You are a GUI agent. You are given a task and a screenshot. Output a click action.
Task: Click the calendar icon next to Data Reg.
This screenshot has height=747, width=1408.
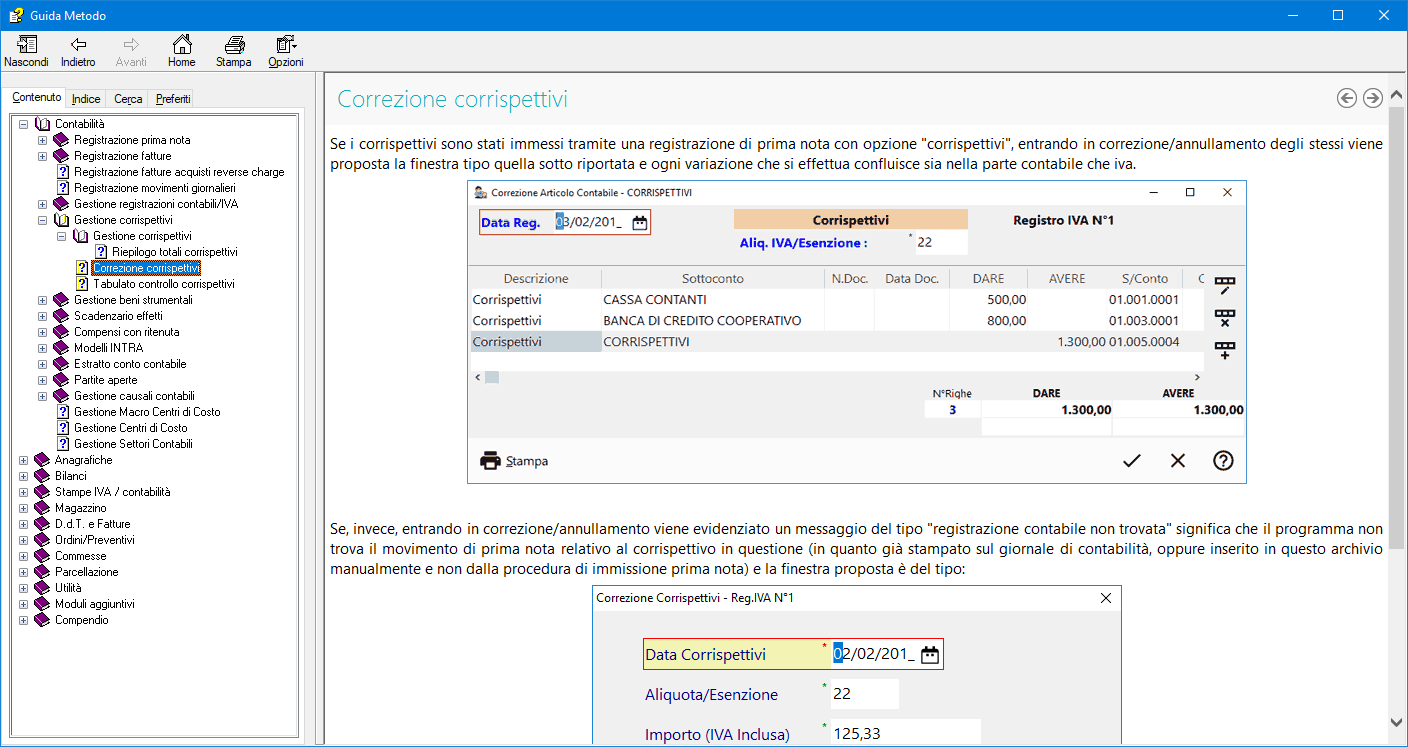pyautogui.click(x=640, y=223)
